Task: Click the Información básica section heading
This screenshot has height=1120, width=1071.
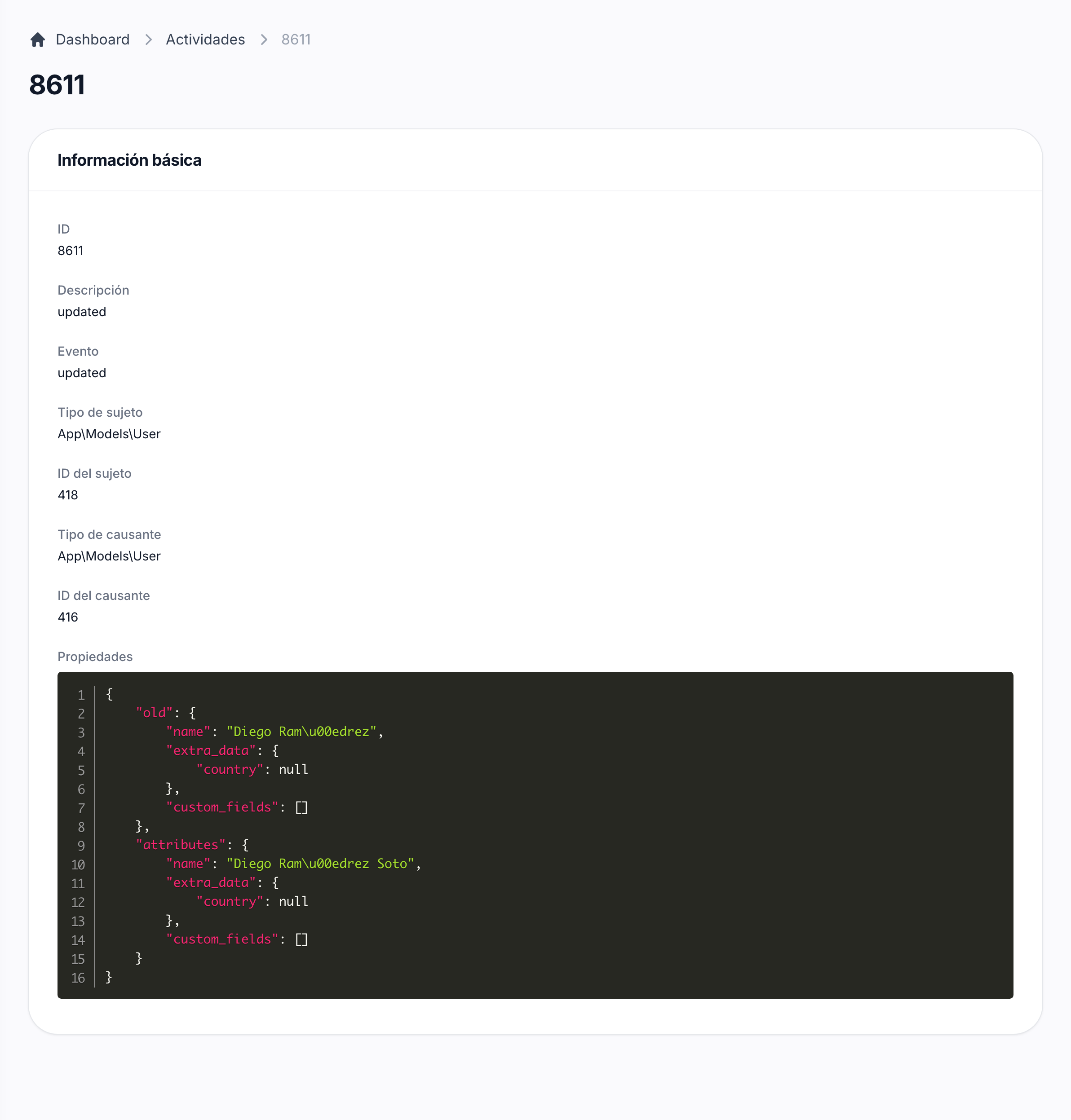Action: pos(129,160)
